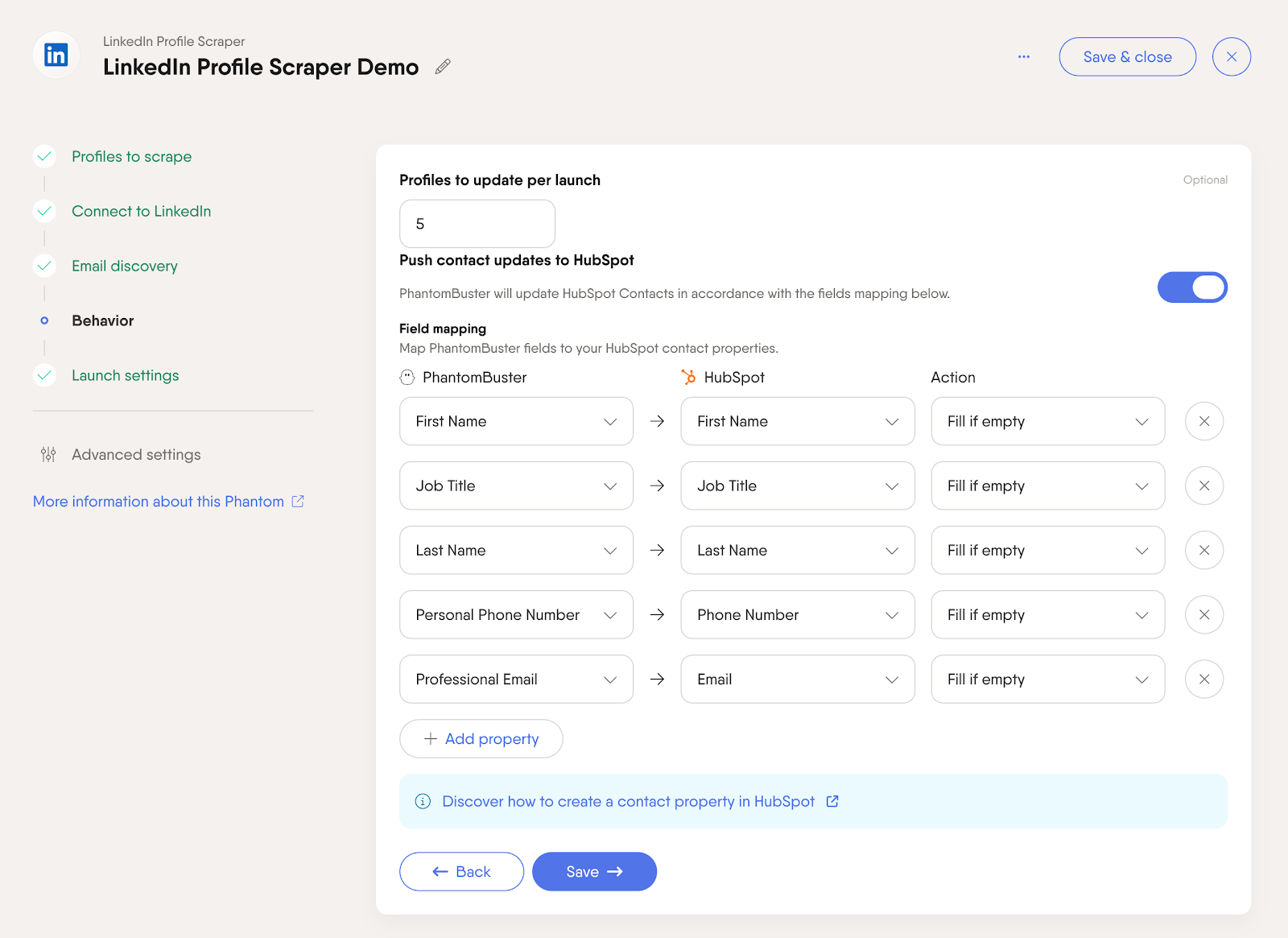Click the Profiles to update per launch field
The height and width of the screenshot is (938, 1288).
tap(477, 224)
